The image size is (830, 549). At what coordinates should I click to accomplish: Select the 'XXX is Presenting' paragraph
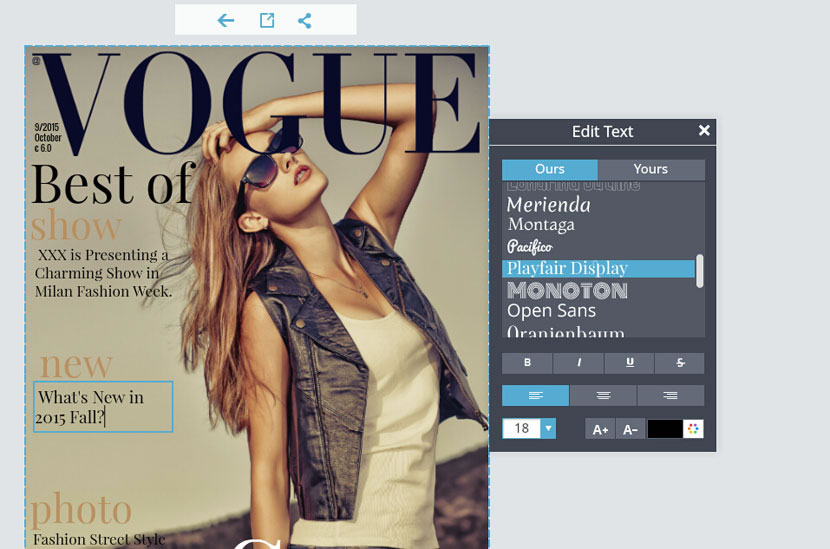tap(103, 273)
